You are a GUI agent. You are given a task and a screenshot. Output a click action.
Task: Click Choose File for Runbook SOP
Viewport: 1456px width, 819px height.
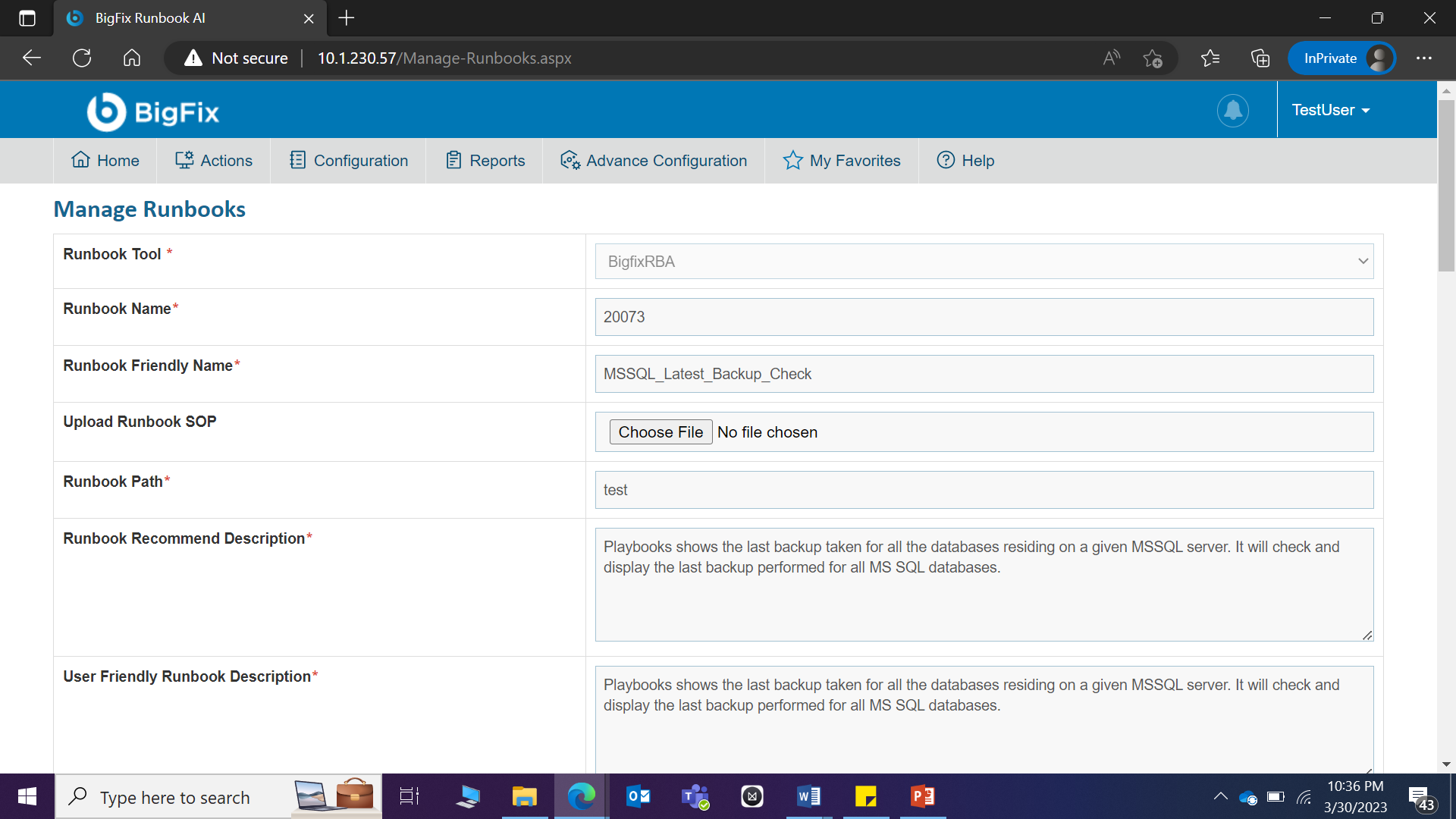(x=661, y=432)
